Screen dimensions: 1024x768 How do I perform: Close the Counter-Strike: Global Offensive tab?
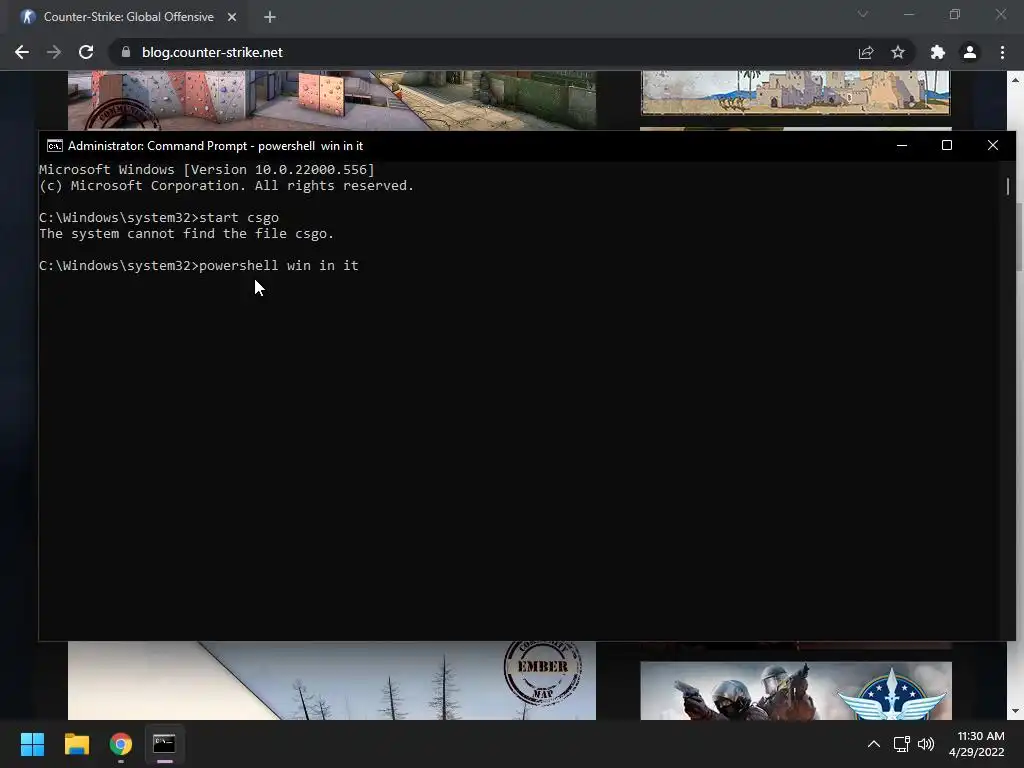coord(232,17)
